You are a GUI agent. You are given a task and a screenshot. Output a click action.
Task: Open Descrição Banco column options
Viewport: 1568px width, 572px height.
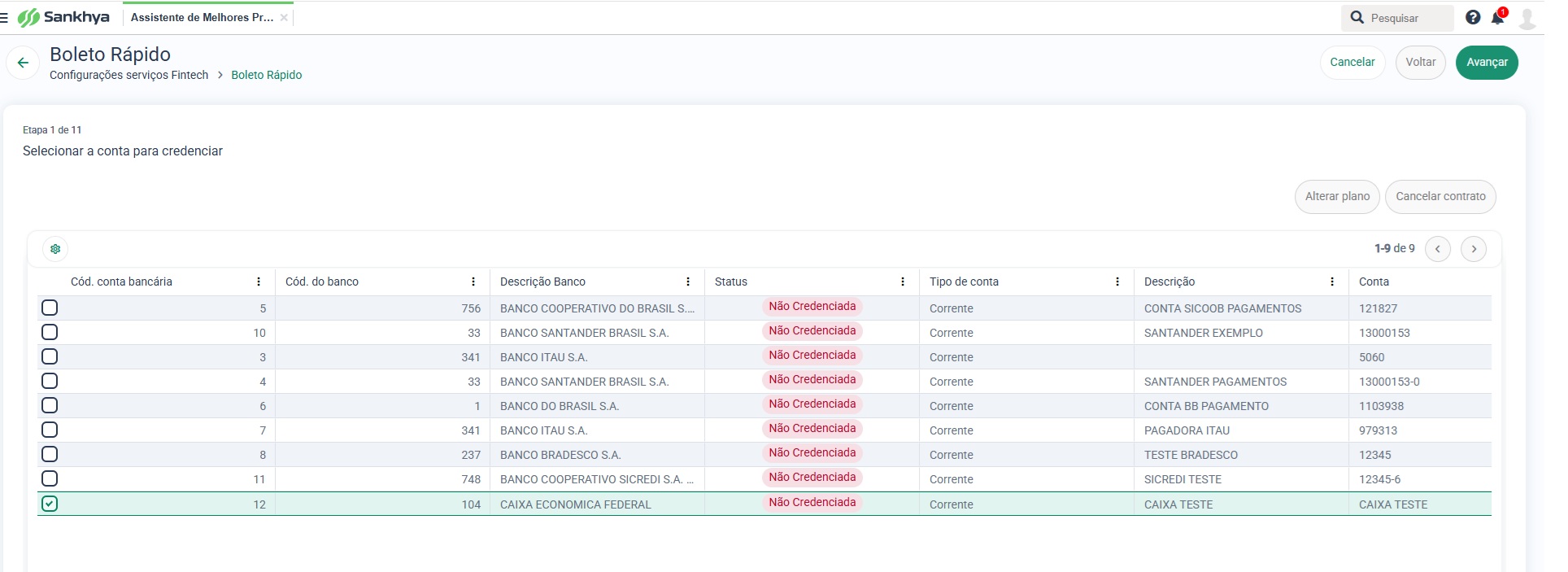point(688,282)
